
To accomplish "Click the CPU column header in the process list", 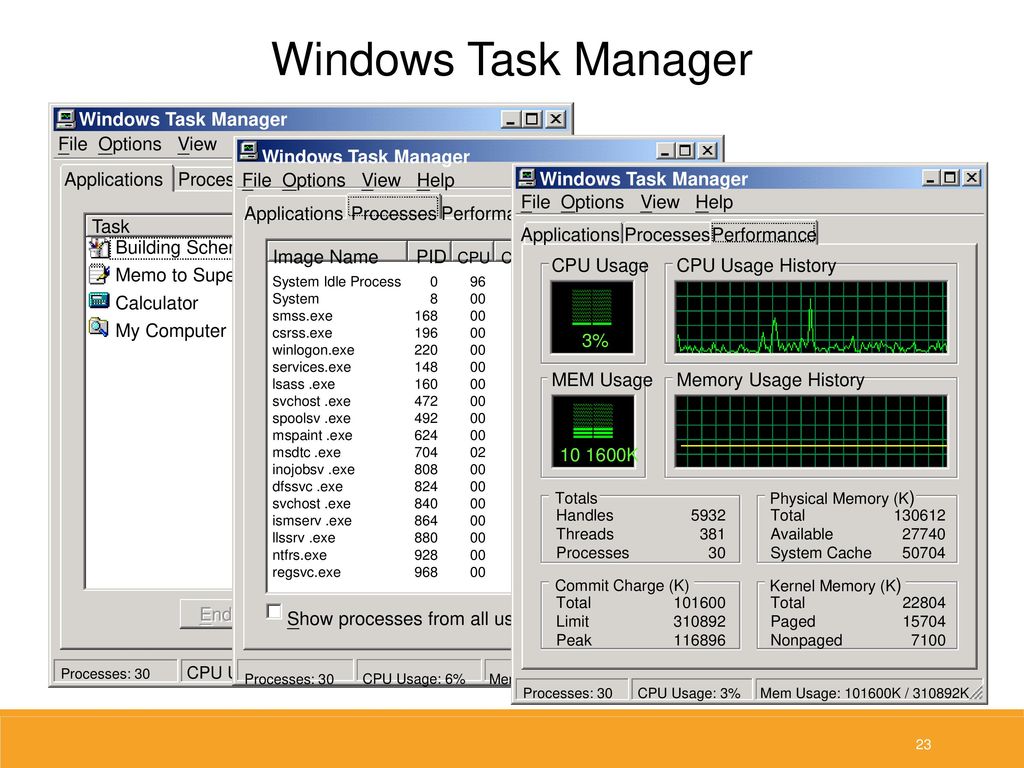I will point(473,254).
